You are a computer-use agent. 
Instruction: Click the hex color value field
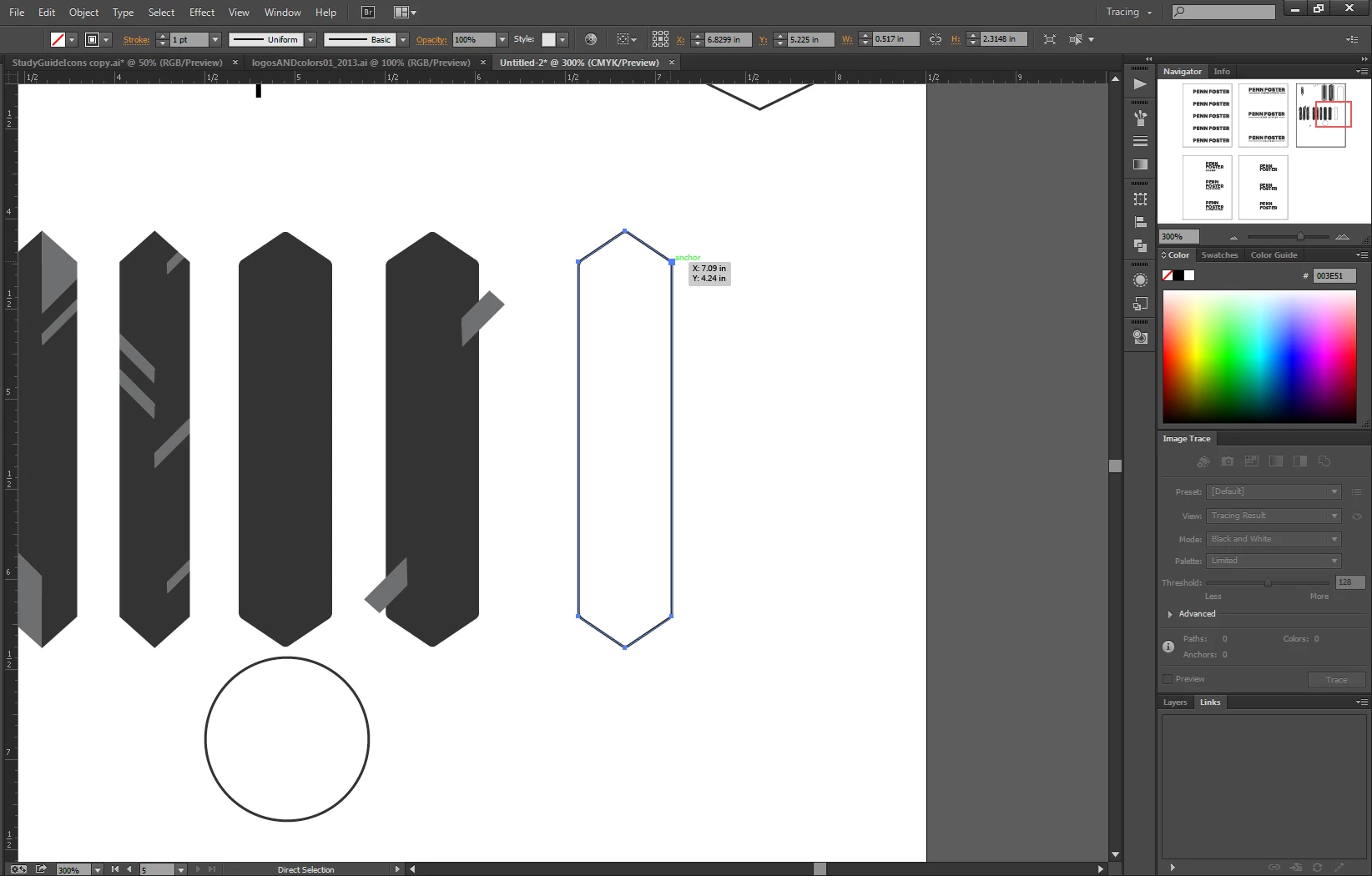(x=1334, y=276)
